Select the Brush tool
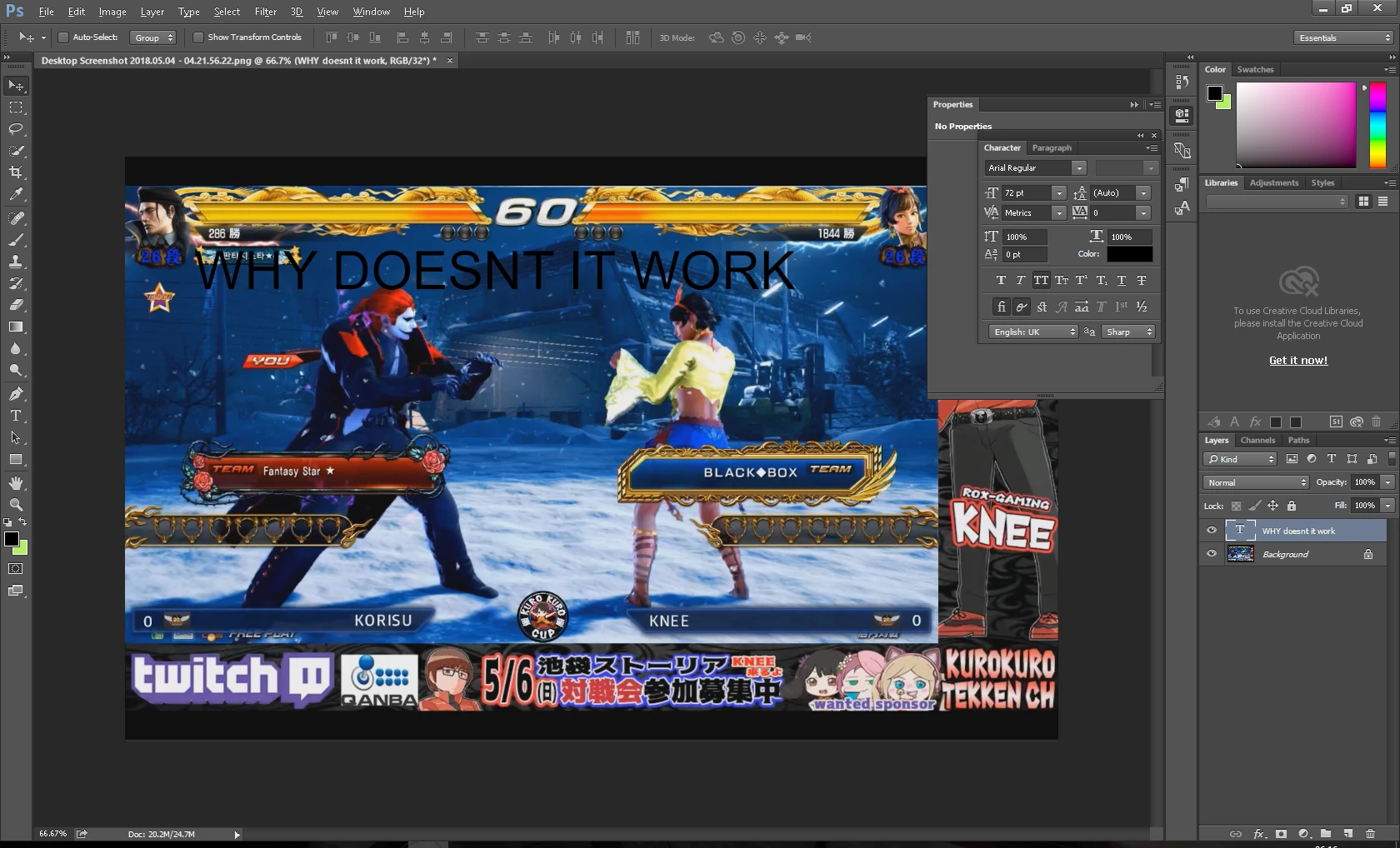 (16, 239)
